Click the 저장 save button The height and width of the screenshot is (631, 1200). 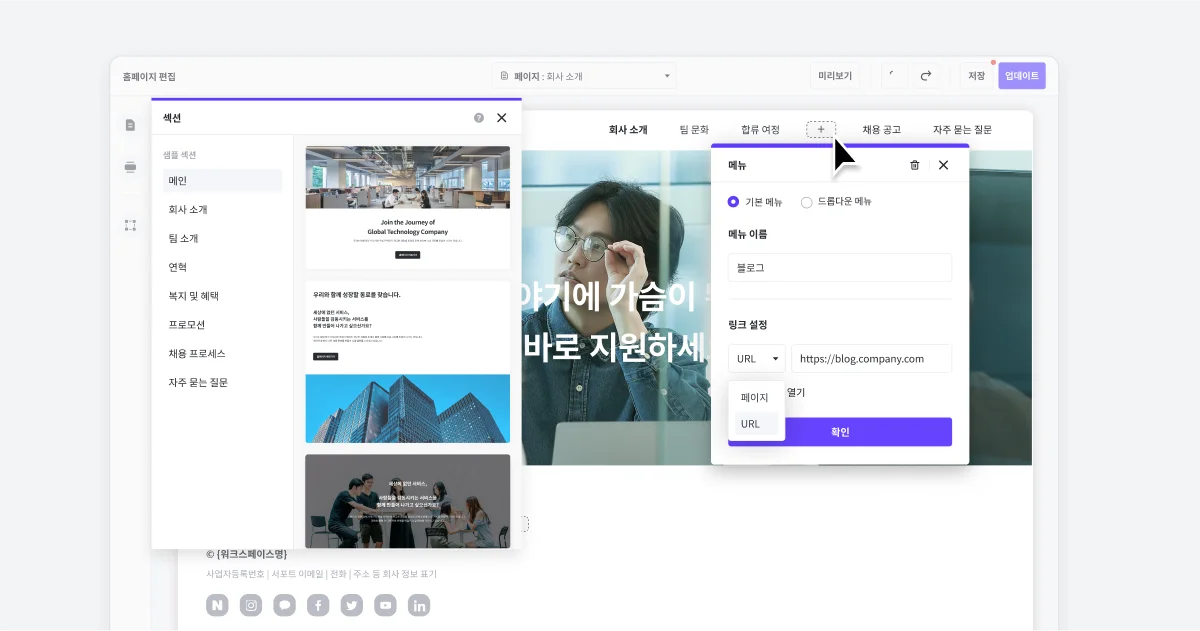(x=977, y=76)
